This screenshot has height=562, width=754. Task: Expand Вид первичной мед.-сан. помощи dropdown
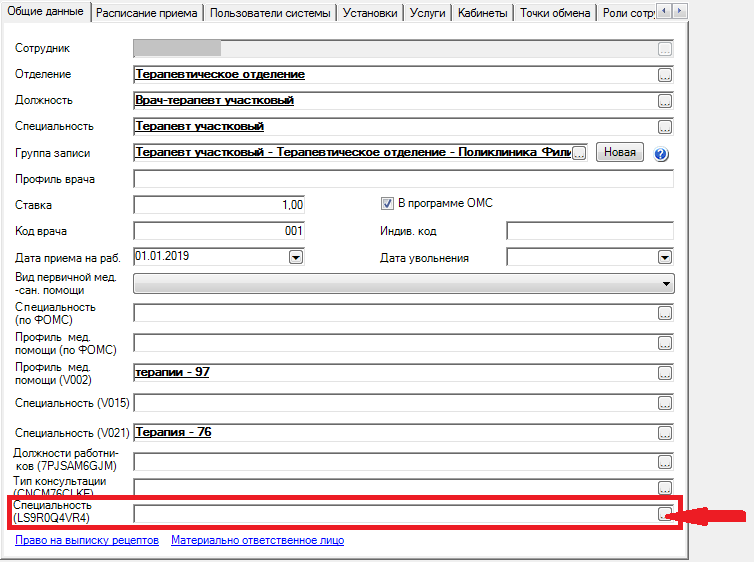point(665,284)
